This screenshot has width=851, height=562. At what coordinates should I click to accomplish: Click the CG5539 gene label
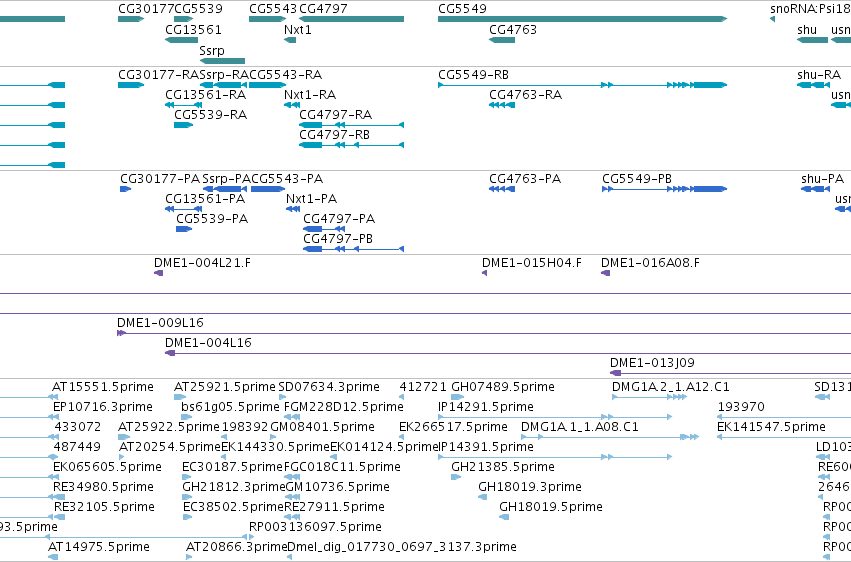click(x=199, y=9)
